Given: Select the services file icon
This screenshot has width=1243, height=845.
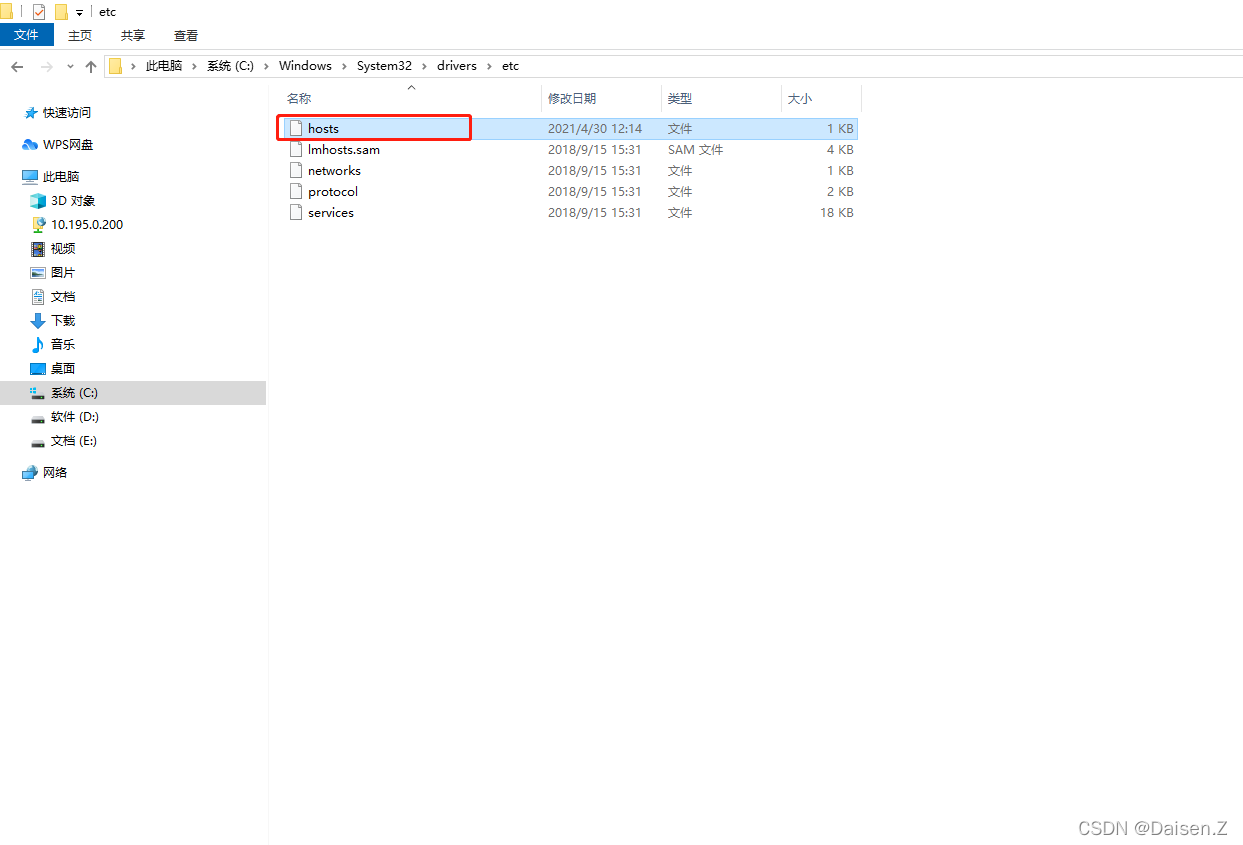Looking at the screenshot, I should 295,212.
